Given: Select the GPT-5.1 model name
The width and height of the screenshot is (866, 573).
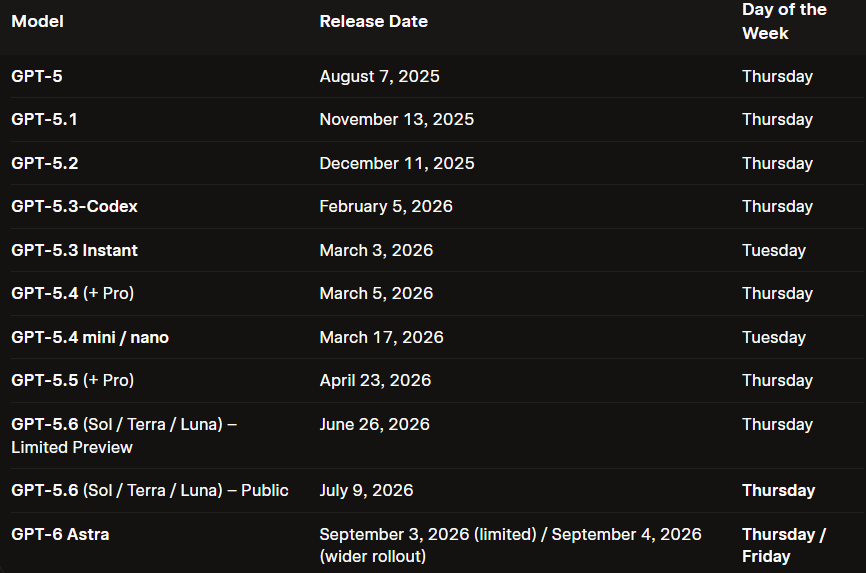Looking at the screenshot, I should [44, 119].
